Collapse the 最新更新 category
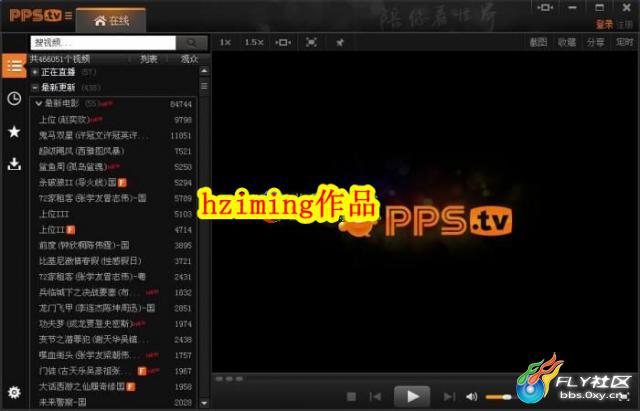640x411 pixels. tap(35, 87)
